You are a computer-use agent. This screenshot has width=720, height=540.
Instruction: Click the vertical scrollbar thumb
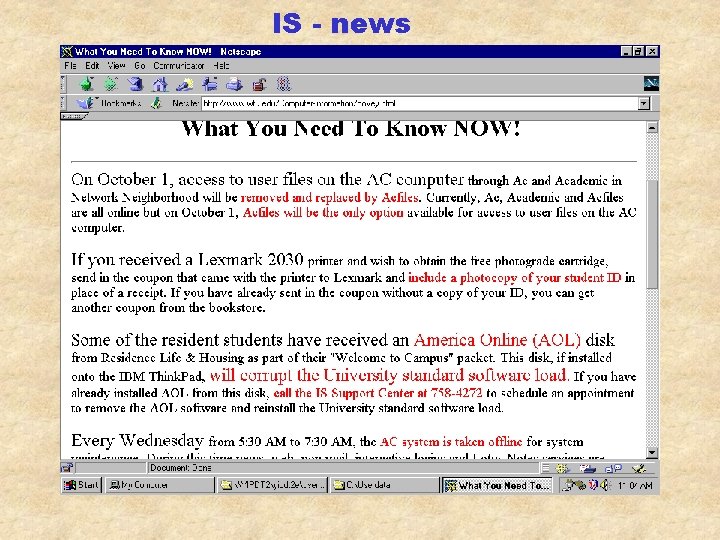coord(652,234)
